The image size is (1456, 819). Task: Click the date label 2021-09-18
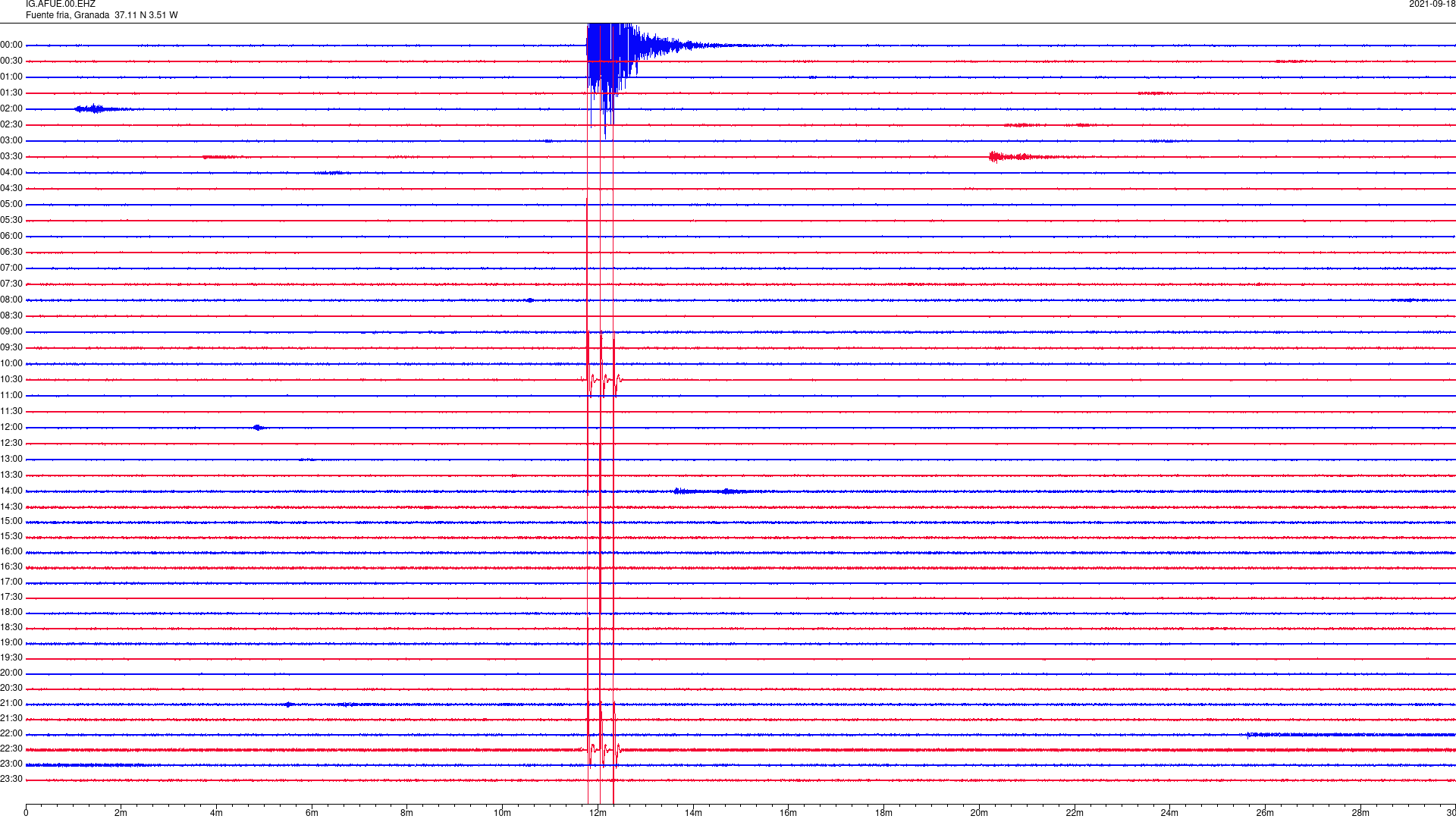click(1432, 4)
